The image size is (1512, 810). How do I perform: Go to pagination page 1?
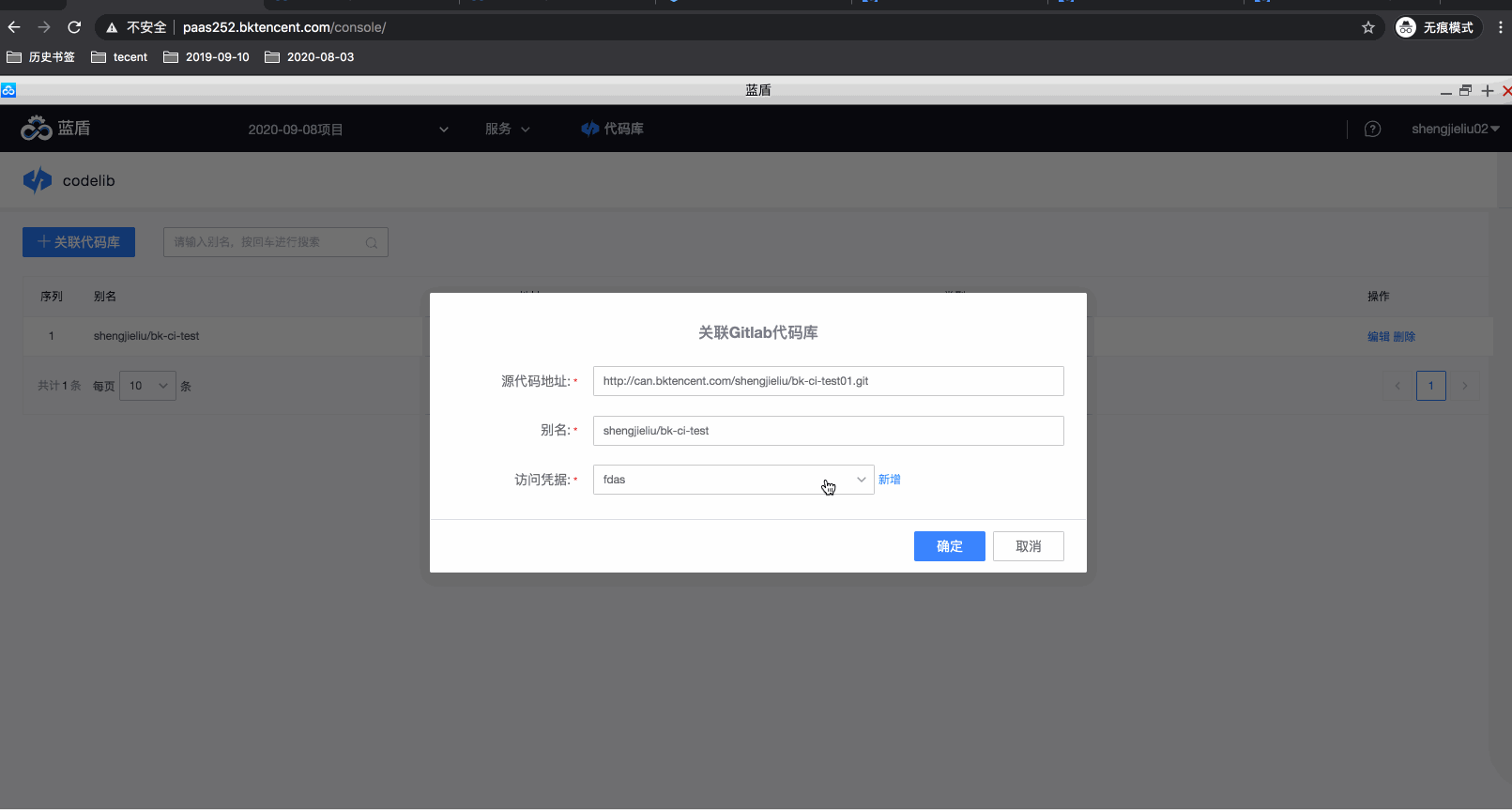pos(1431,386)
